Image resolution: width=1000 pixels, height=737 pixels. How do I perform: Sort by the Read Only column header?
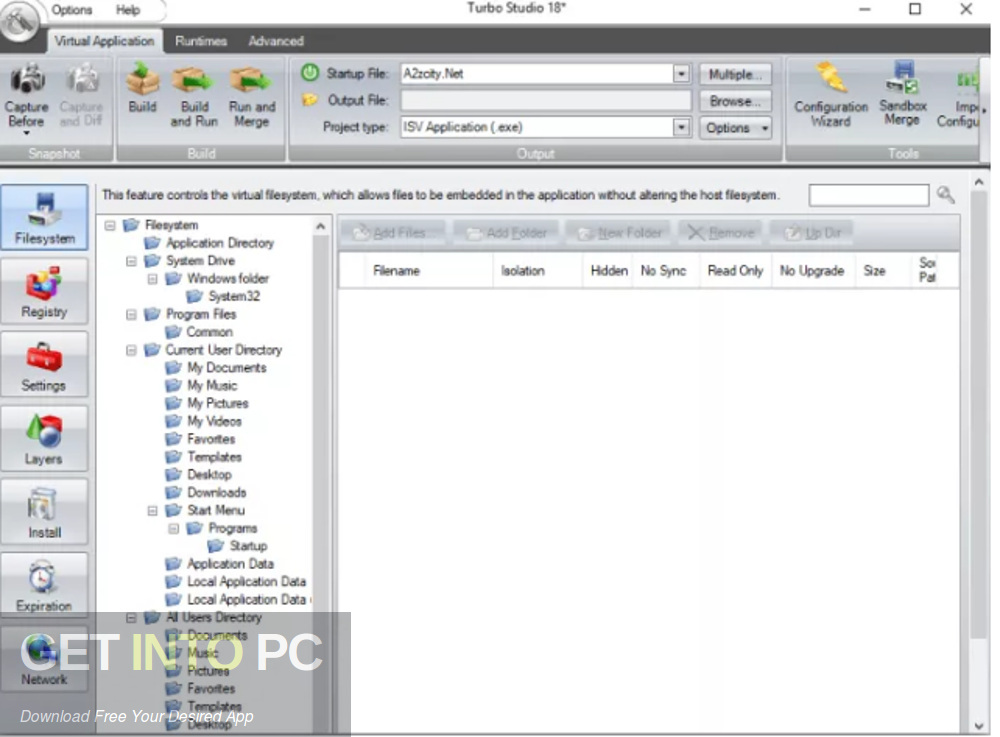735,271
